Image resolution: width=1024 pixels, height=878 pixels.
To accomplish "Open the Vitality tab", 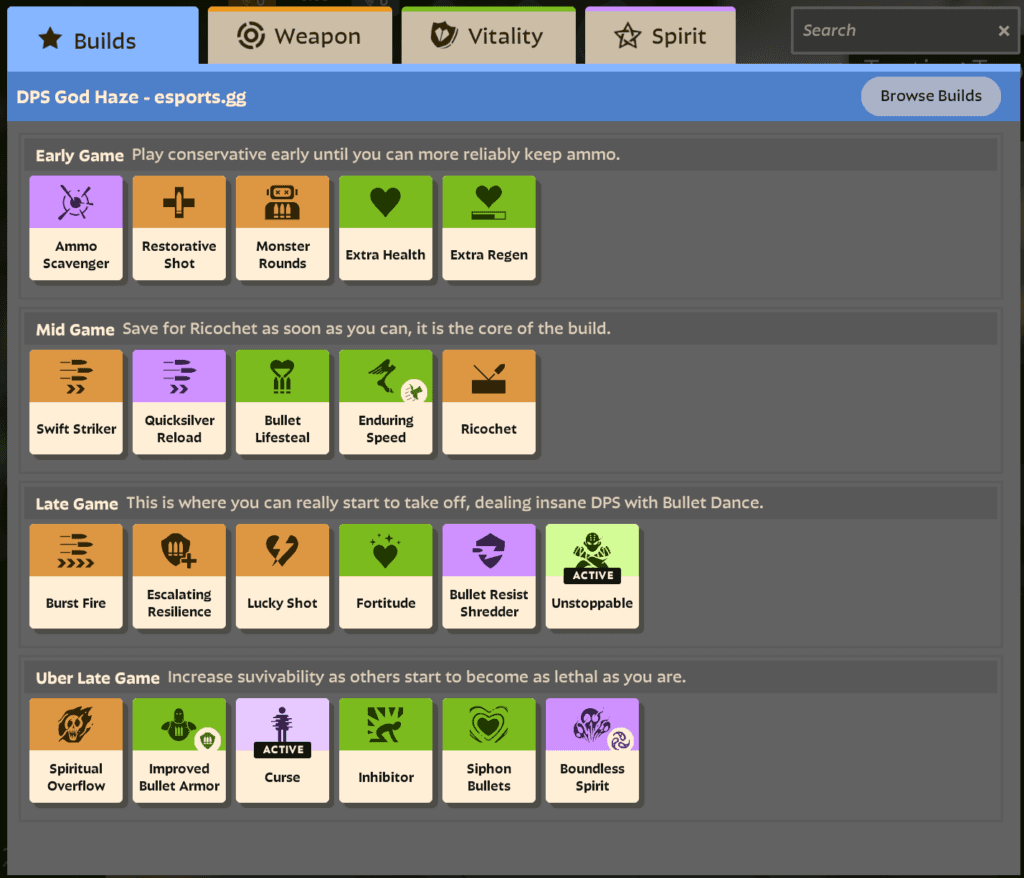I will click(x=488, y=35).
